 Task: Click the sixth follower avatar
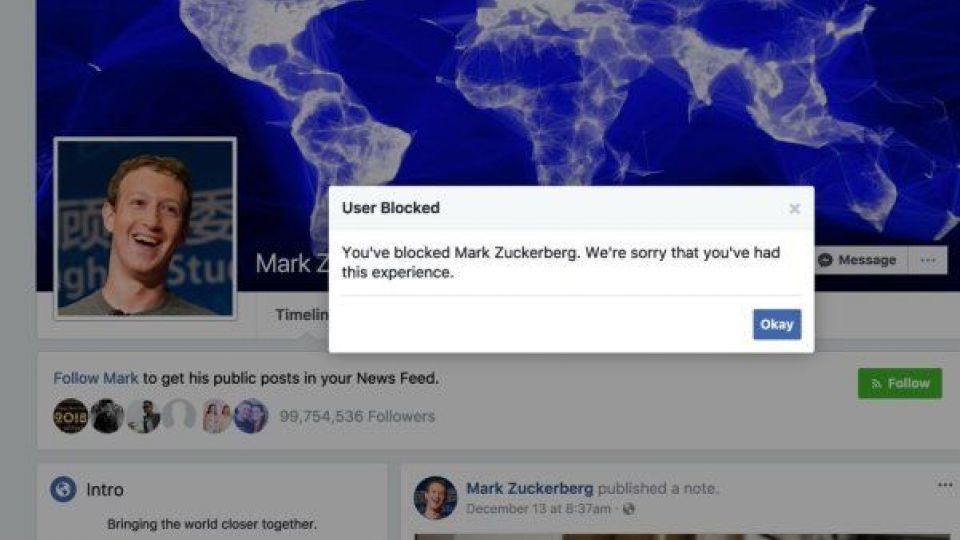coord(251,416)
